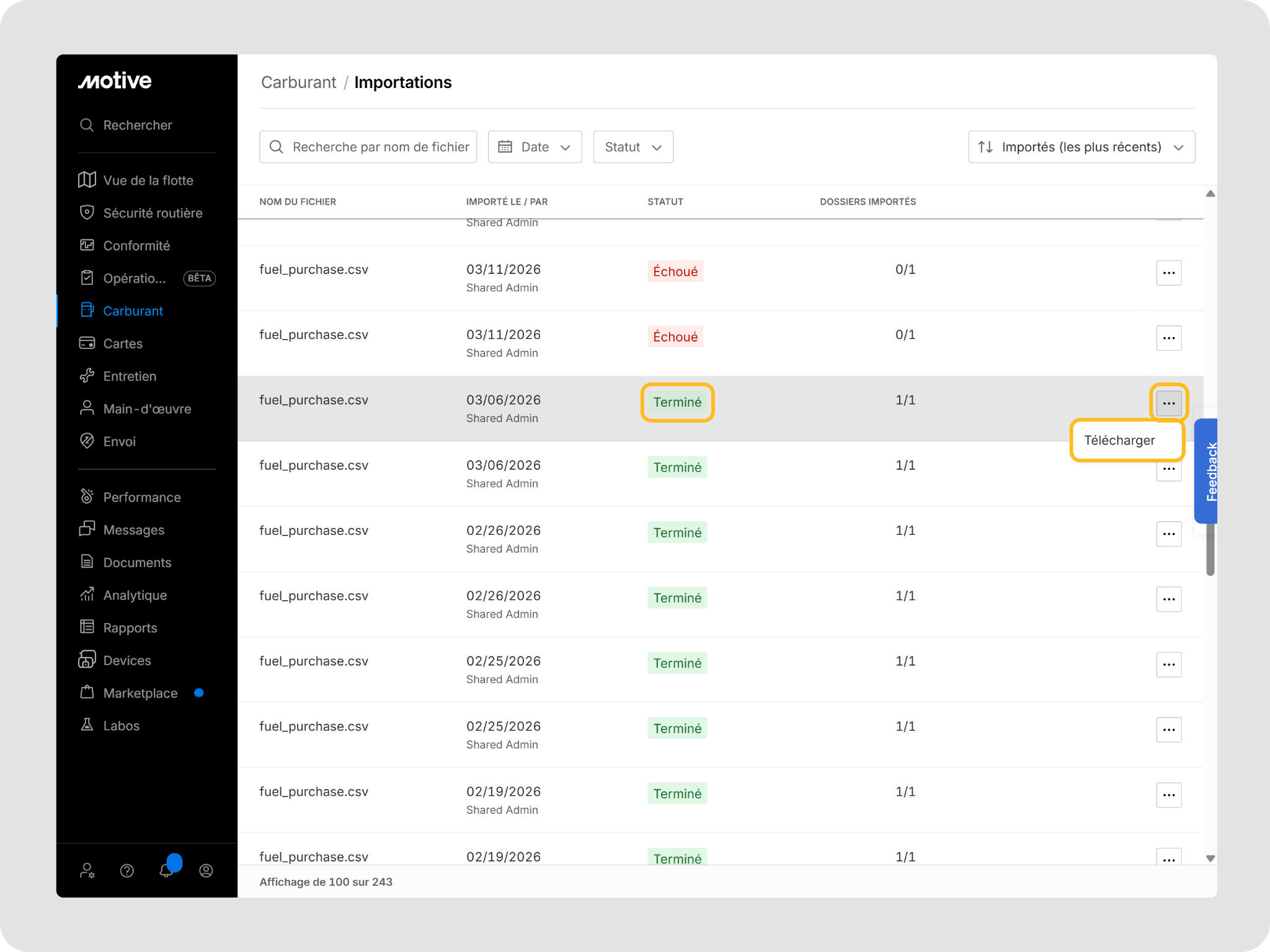Click the highlighted Terminé status badge
The height and width of the screenshot is (952, 1270).
[677, 402]
